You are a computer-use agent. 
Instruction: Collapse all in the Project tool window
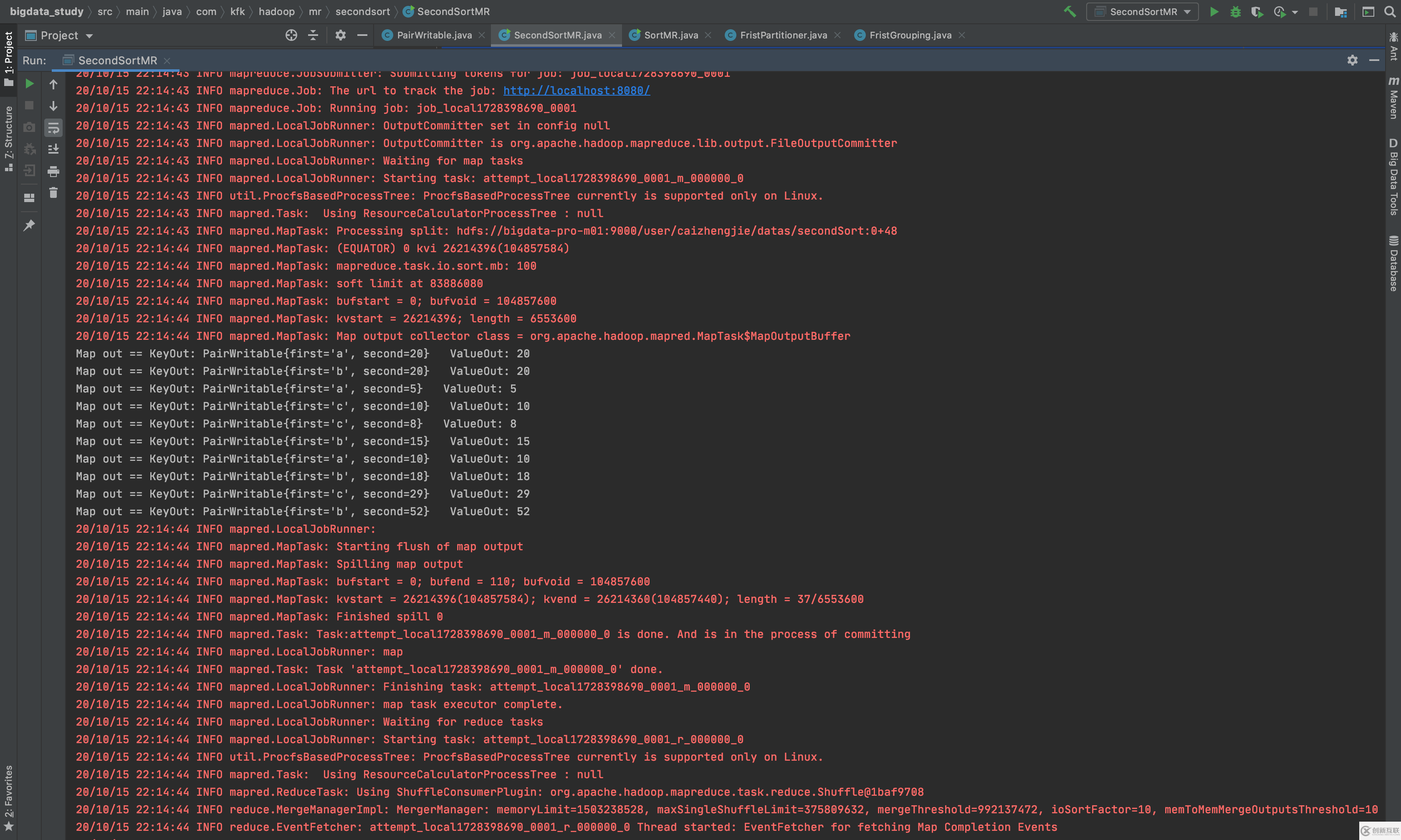click(x=313, y=35)
